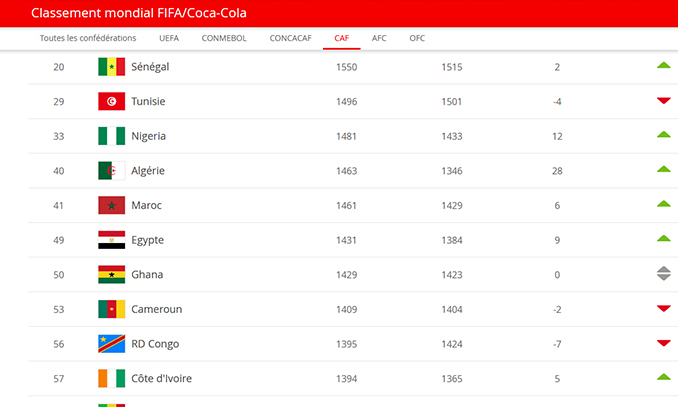The height and width of the screenshot is (407, 678).
Task: Click the Ghana flag icon
Action: click(112, 274)
